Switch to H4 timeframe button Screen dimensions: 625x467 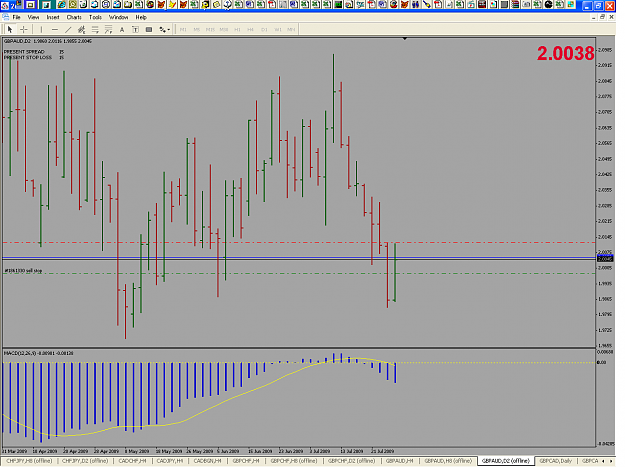pyautogui.click(x=250, y=29)
